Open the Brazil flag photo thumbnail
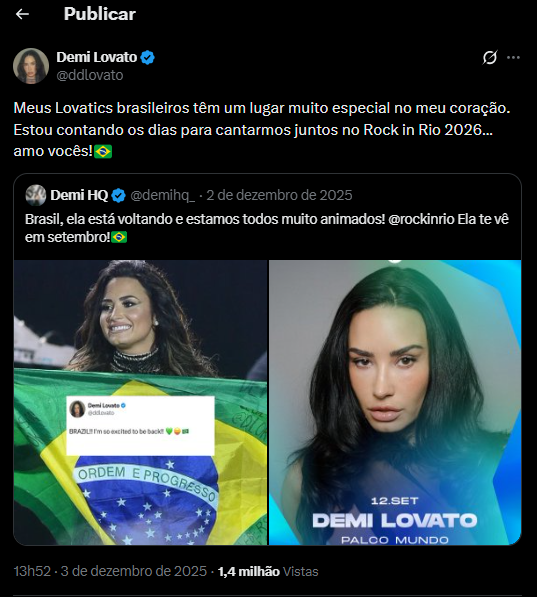 coord(141,402)
